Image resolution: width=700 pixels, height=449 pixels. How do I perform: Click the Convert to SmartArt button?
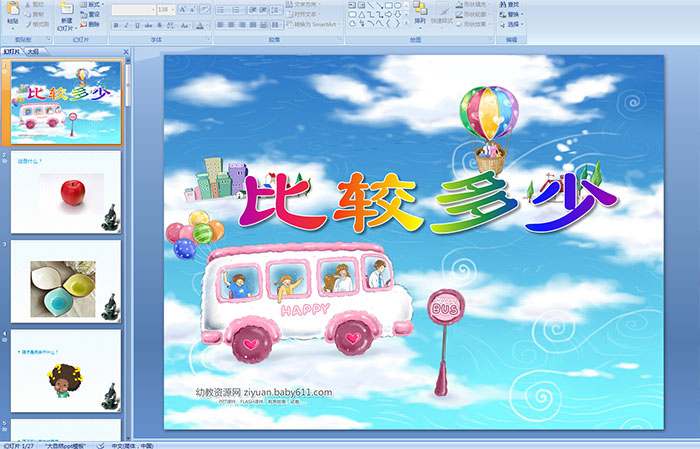pos(312,25)
